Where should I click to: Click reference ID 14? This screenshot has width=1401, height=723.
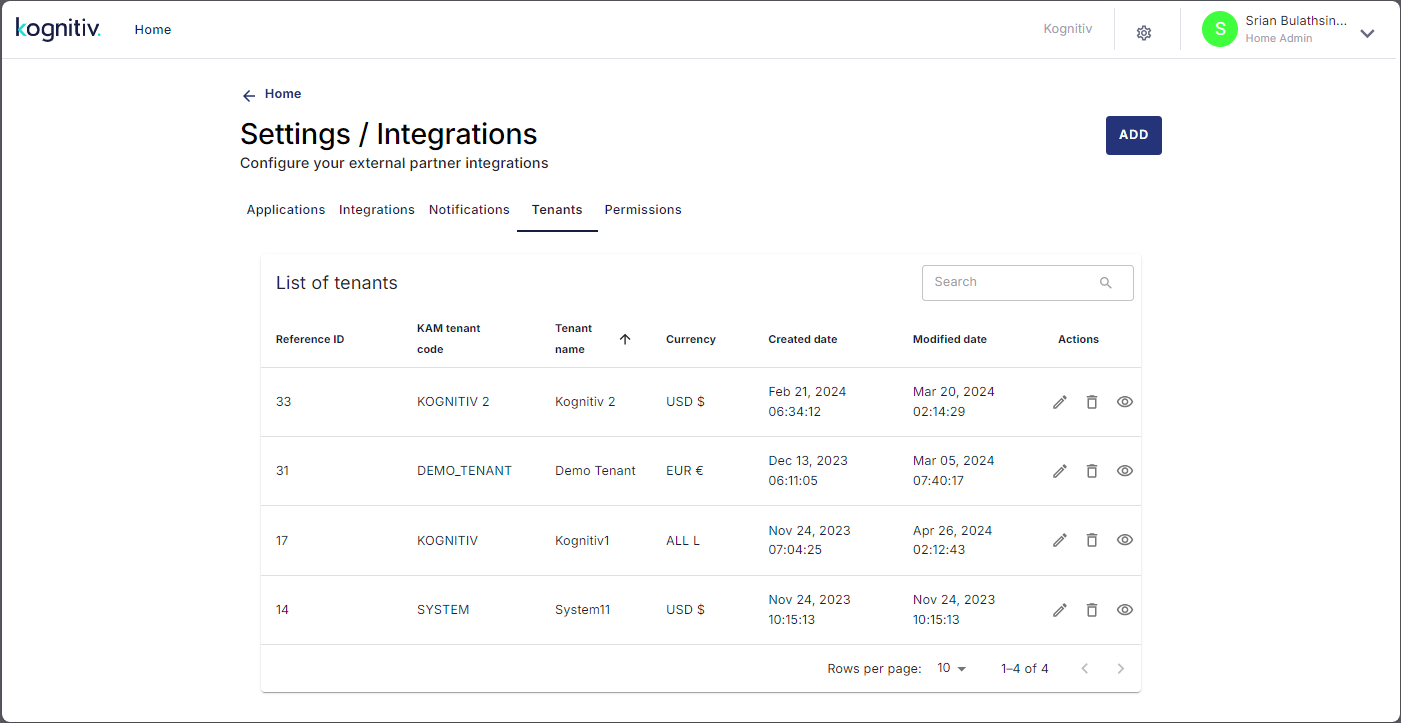[x=282, y=610]
